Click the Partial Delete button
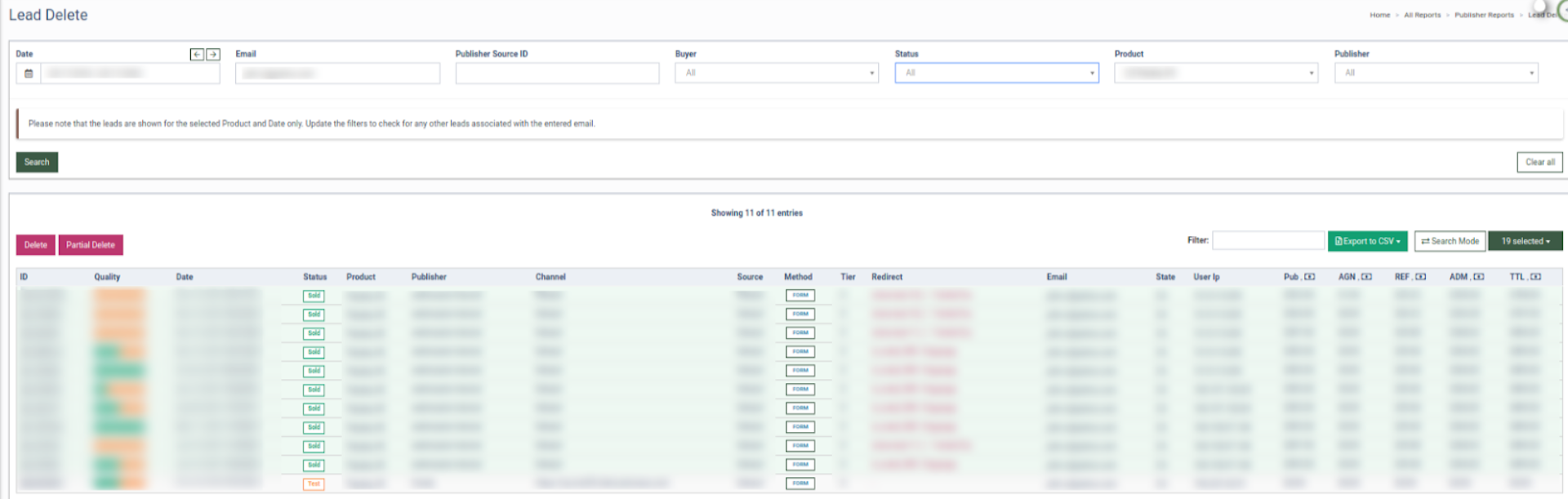Viewport: 1568px width, 499px height. click(91, 245)
